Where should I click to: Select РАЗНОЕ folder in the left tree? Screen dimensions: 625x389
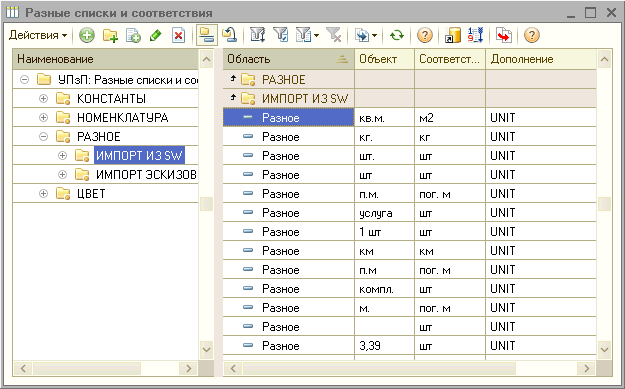click(98, 137)
